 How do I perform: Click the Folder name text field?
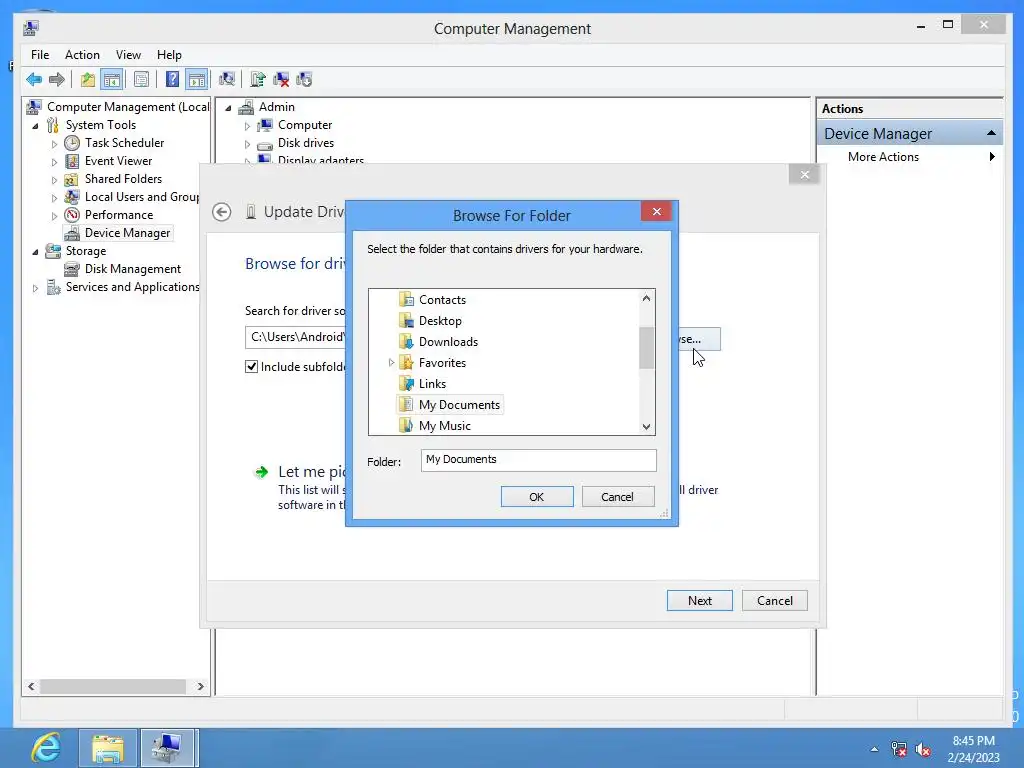tap(538, 460)
